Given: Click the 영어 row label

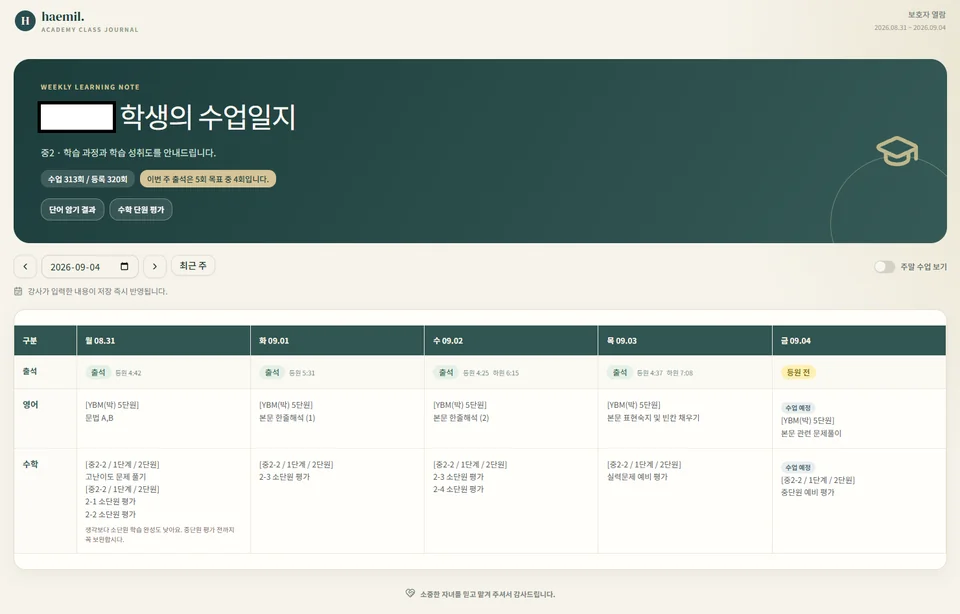Looking at the screenshot, I should pos(30,405).
